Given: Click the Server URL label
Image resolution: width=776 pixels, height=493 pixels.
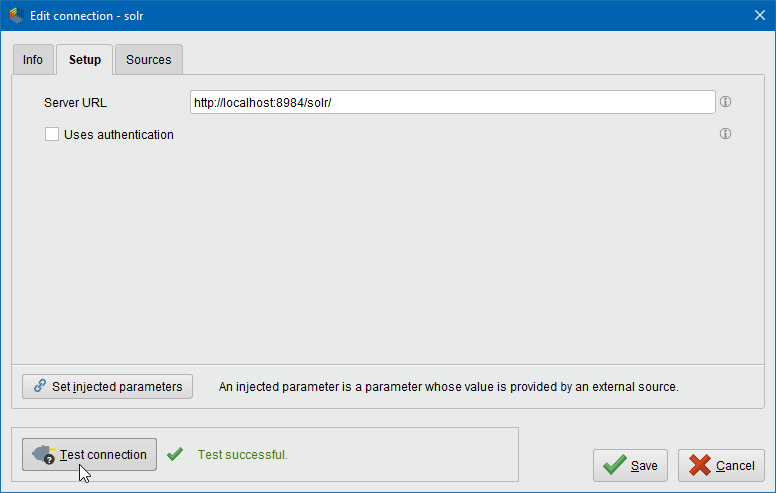Looking at the screenshot, I should pyautogui.click(x=75, y=102).
